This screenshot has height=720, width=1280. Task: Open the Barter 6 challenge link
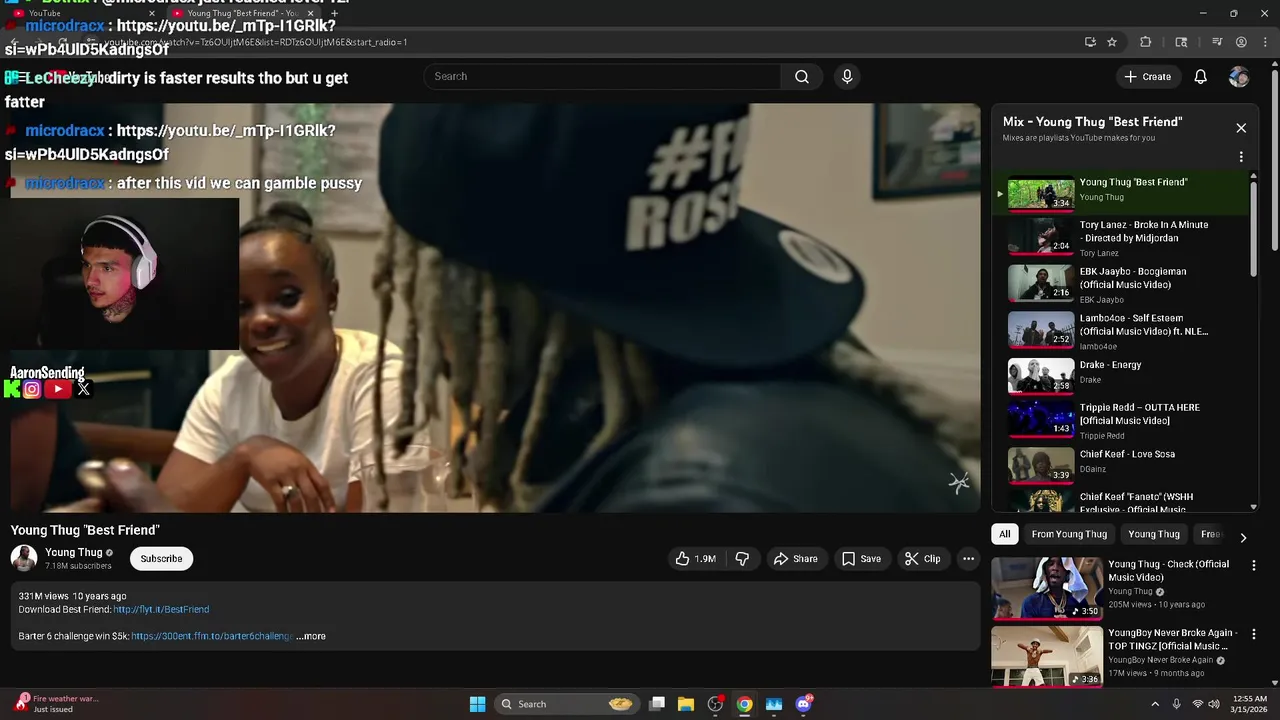point(212,636)
